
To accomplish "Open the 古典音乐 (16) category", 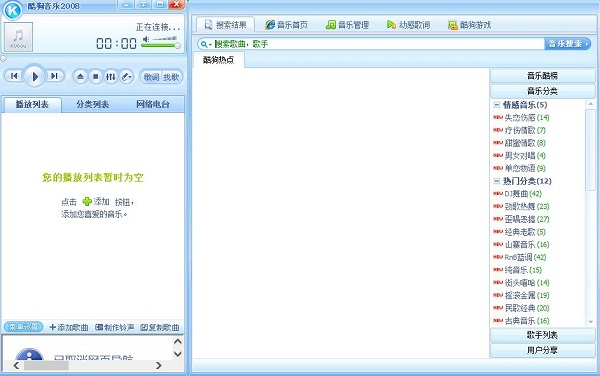I will pos(527,321).
